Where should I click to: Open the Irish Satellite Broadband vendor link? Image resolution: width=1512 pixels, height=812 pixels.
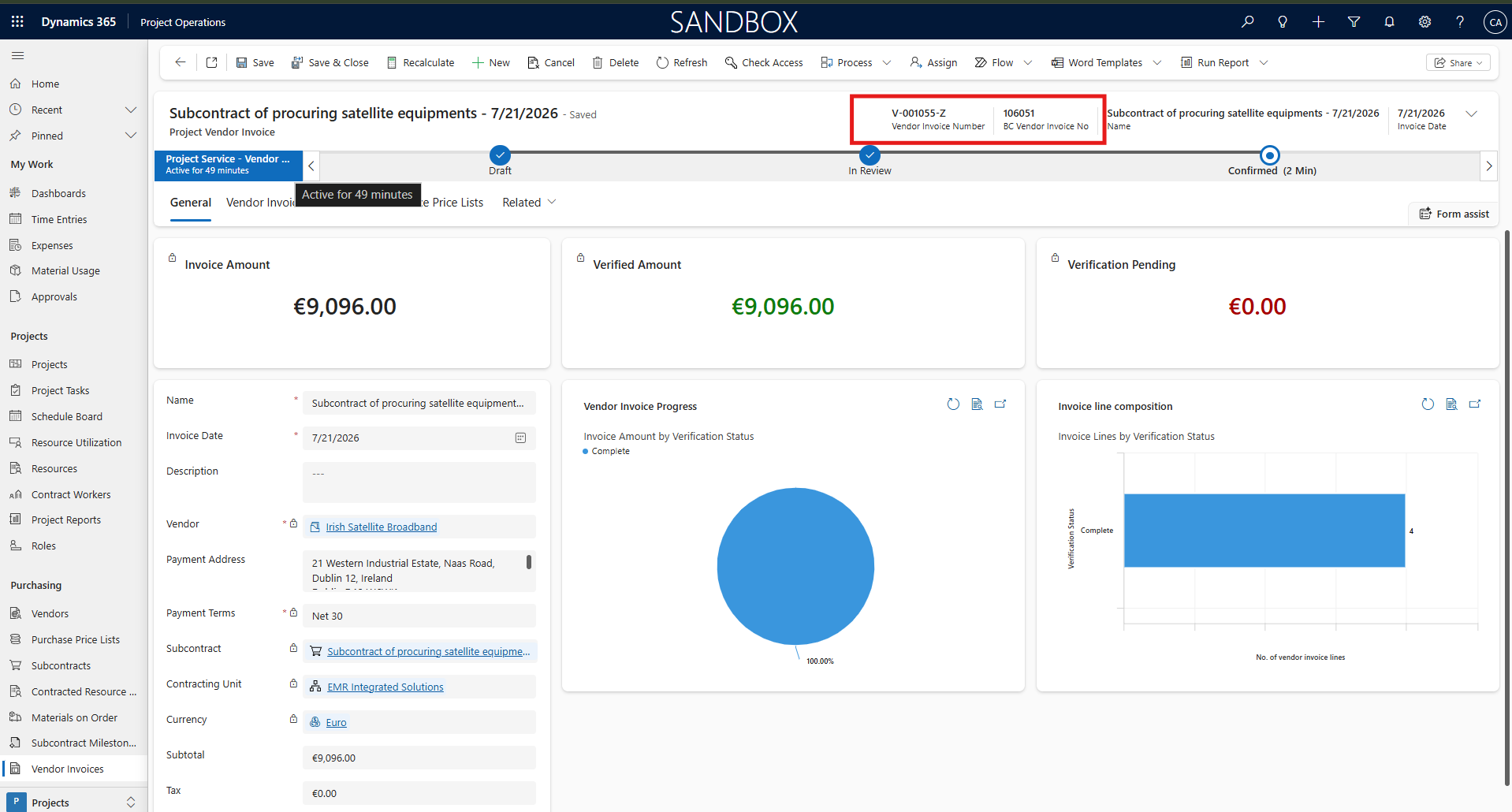[382, 527]
